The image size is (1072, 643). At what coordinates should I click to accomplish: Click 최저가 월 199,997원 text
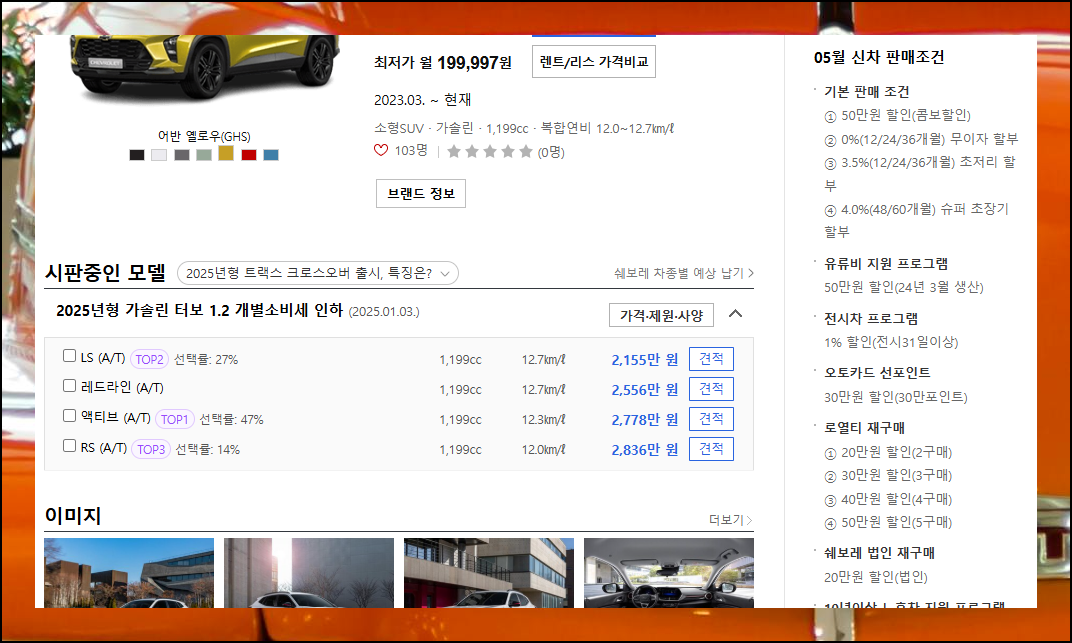(x=442, y=63)
